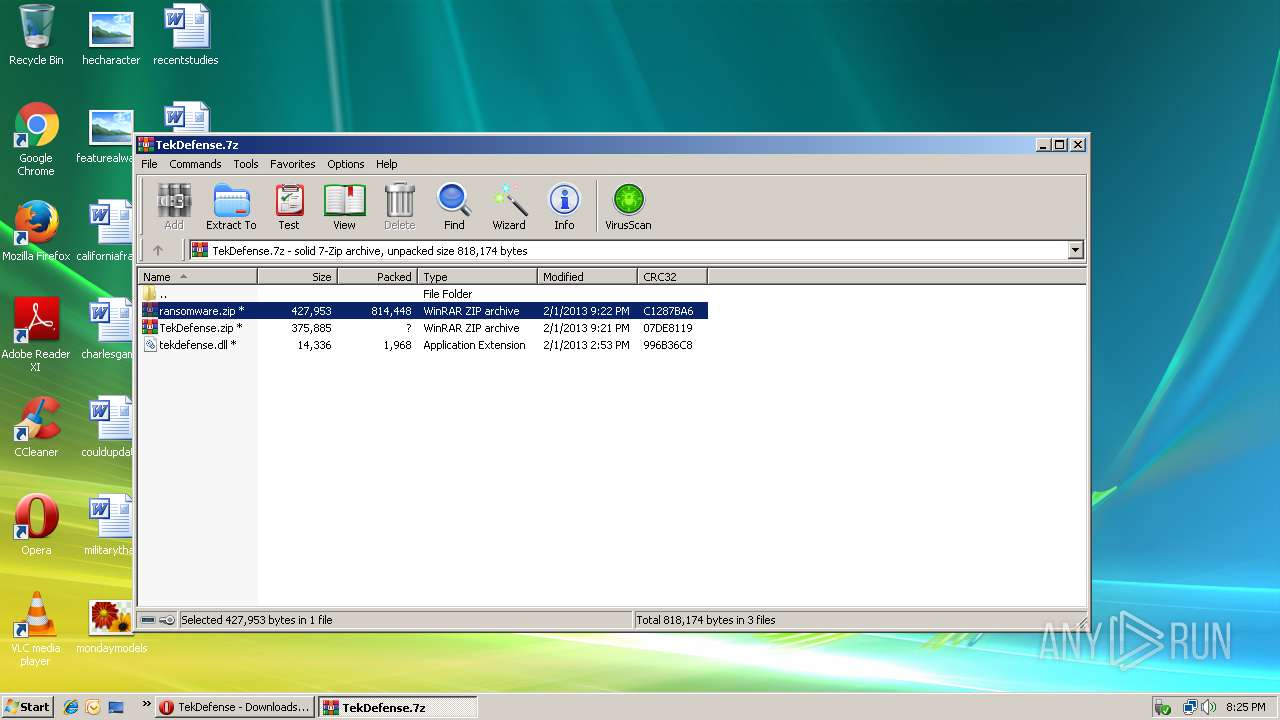
Task: Open the Tools menu
Action: click(x=246, y=164)
